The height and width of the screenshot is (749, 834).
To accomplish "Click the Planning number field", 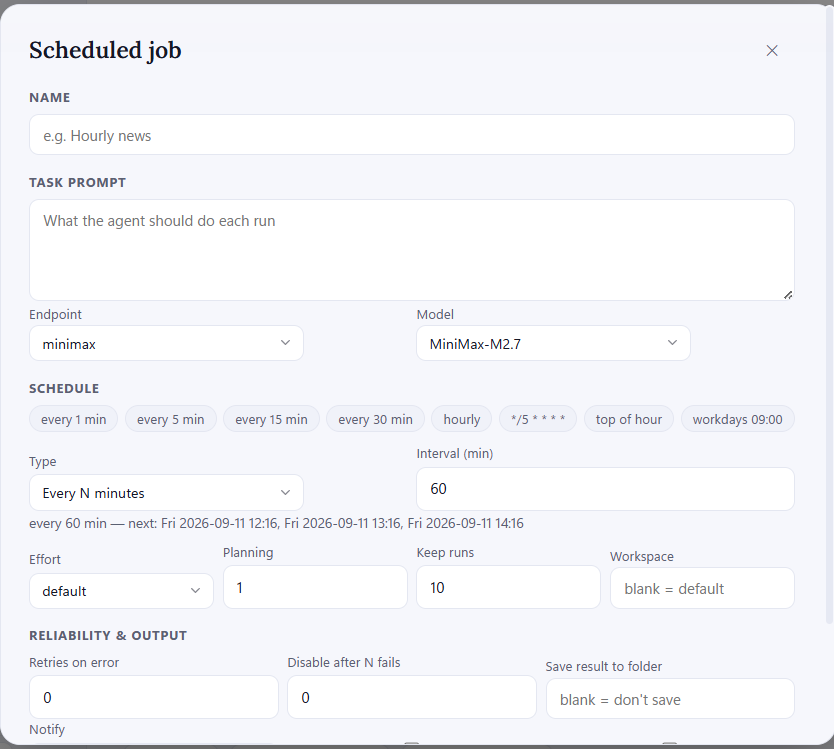I will click(315, 587).
